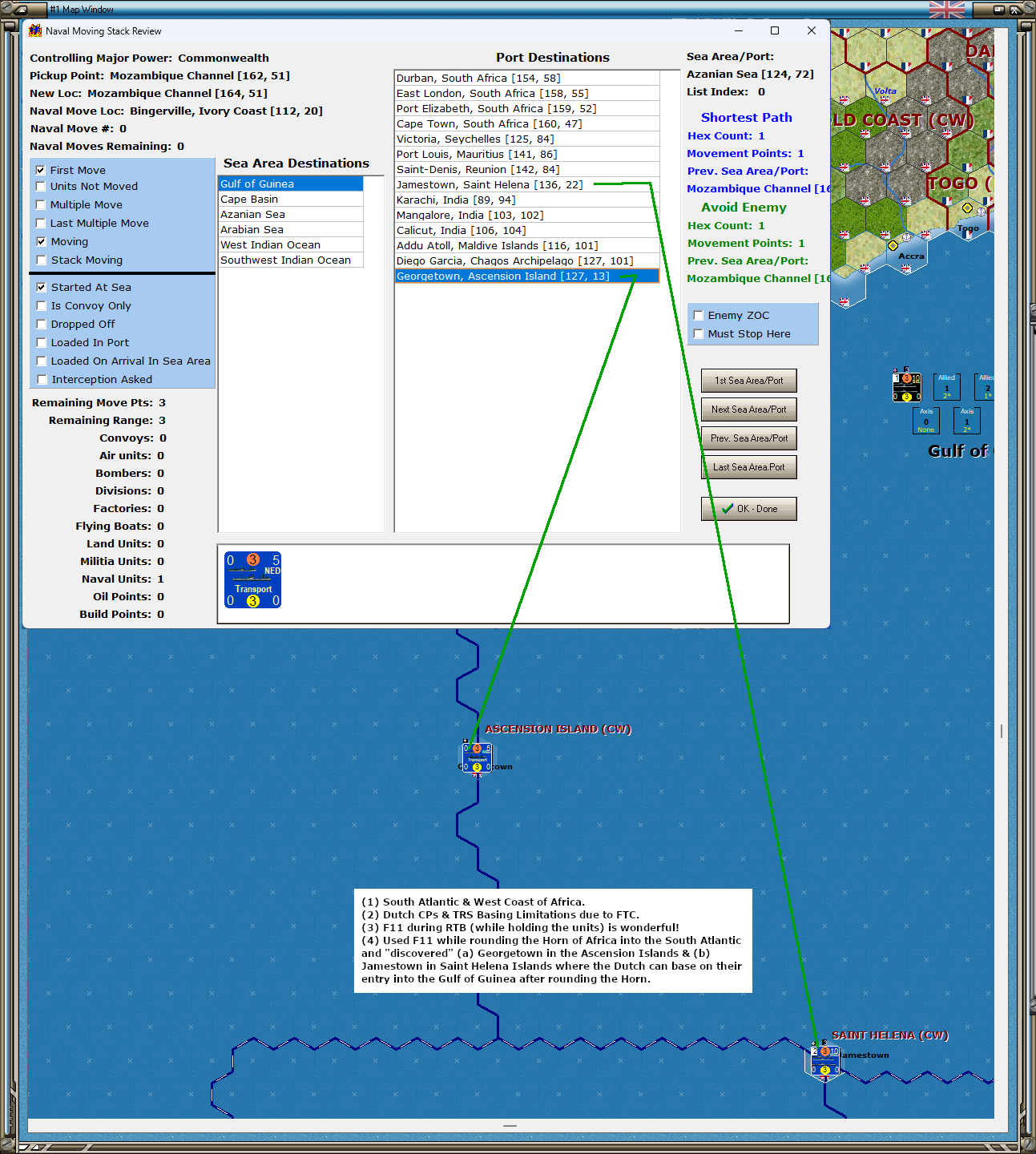Image resolution: width=1036 pixels, height=1154 pixels.
Task: Click the Prev. Sea Area/Port button
Action: [x=749, y=438]
